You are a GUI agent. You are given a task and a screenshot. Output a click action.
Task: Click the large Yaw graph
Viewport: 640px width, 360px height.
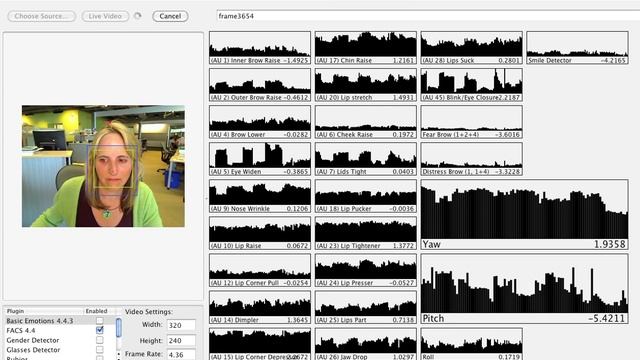point(524,215)
